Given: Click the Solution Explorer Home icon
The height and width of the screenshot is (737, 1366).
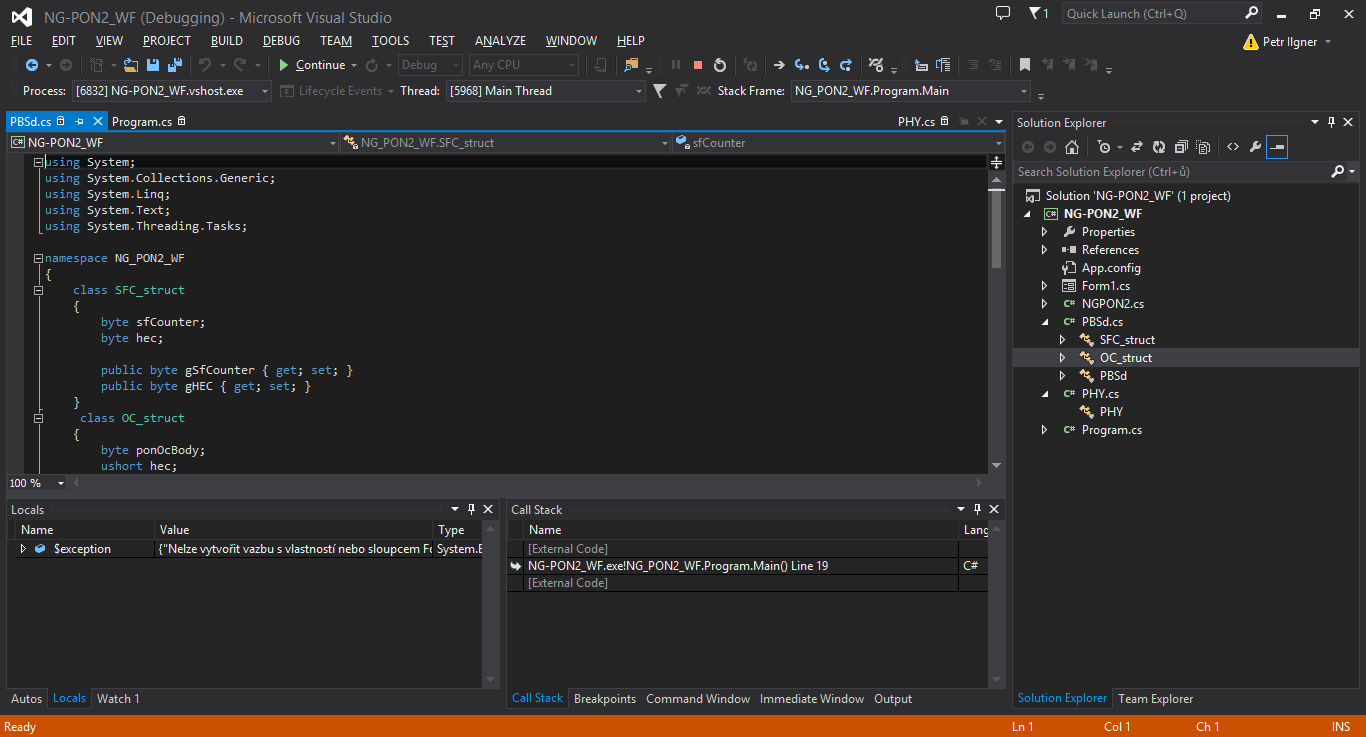Looking at the screenshot, I should click(1072, 147).
